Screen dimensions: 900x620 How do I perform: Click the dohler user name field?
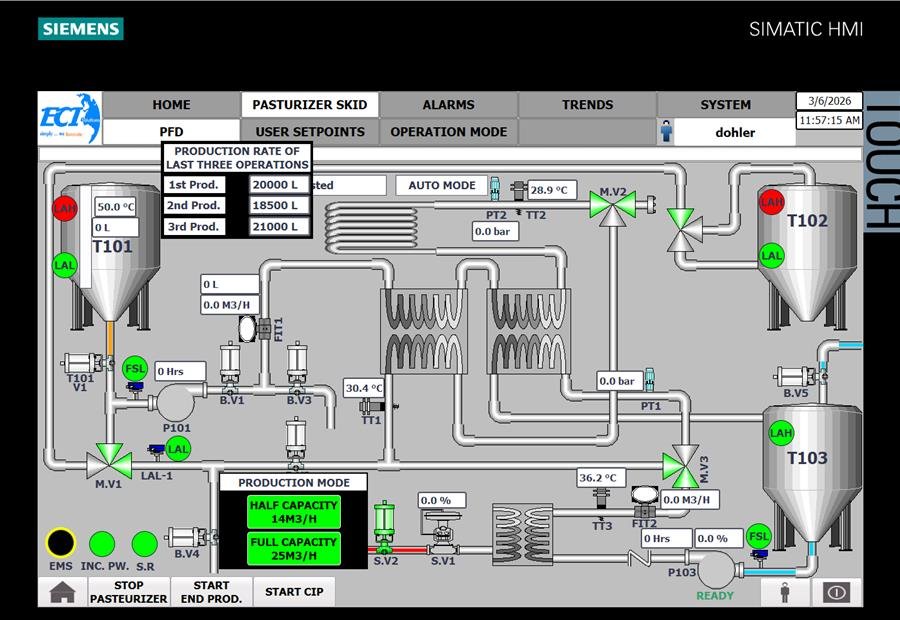point(735,132)
